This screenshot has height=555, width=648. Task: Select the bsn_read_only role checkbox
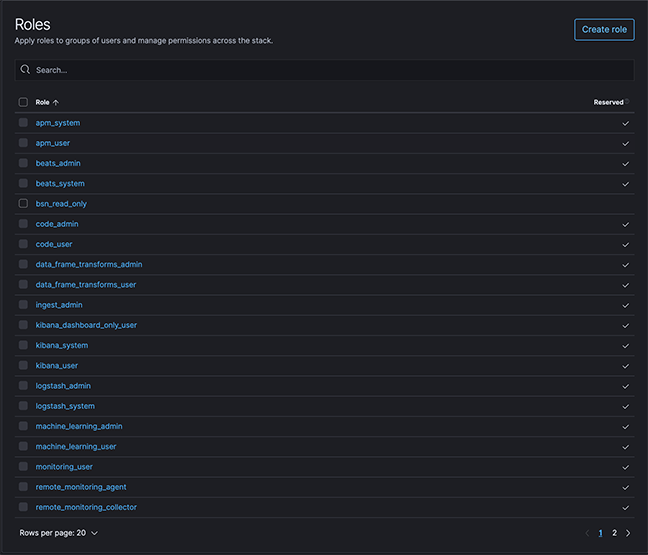(x=23, y=203)
